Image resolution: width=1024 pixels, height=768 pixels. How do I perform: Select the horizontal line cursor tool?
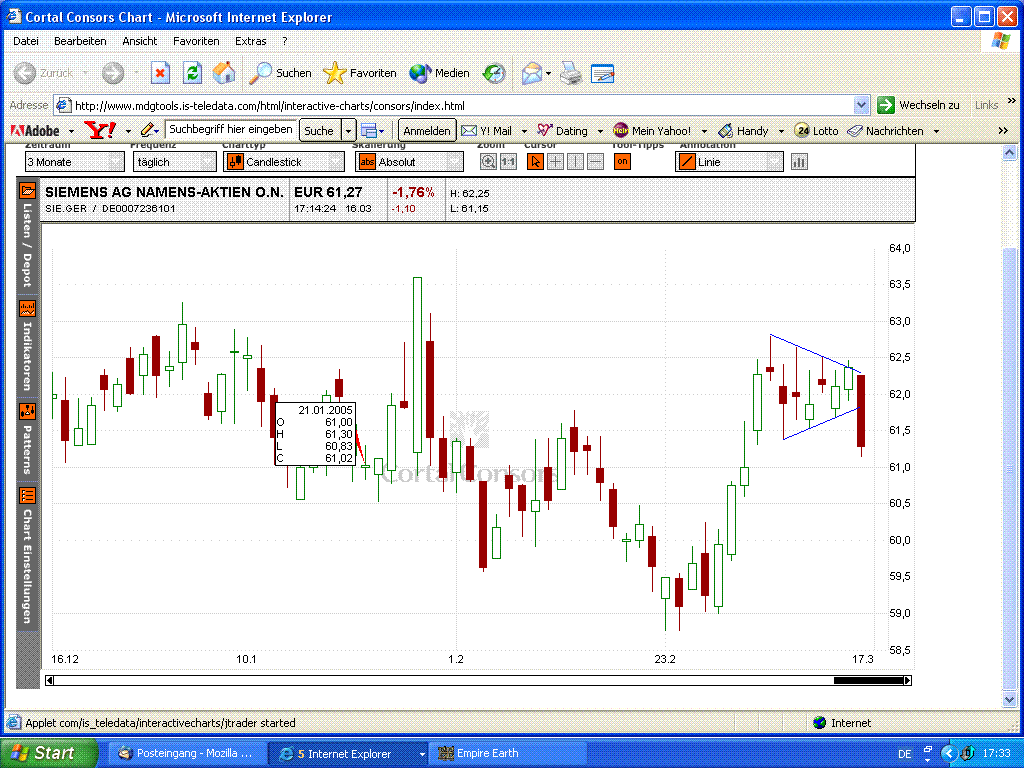coord(595,161)
